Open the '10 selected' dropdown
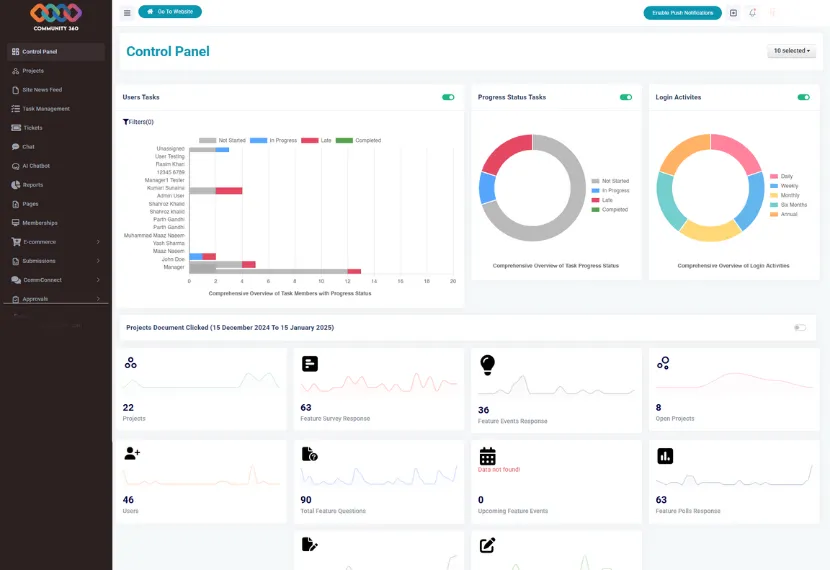830x570 pixels. [791, 51]
